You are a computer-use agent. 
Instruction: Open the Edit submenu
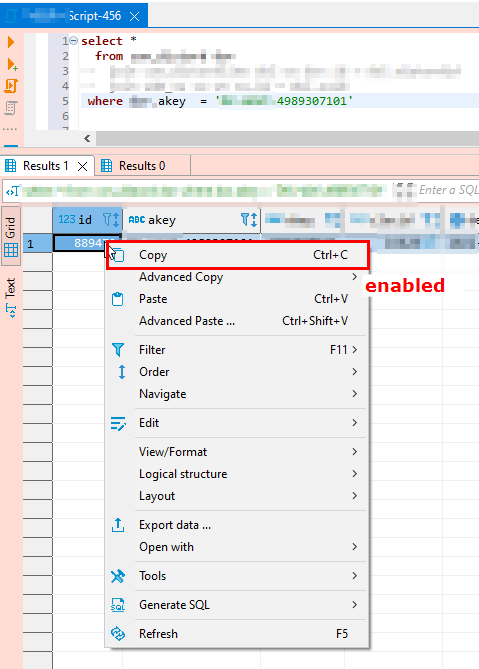coord(237,423)
